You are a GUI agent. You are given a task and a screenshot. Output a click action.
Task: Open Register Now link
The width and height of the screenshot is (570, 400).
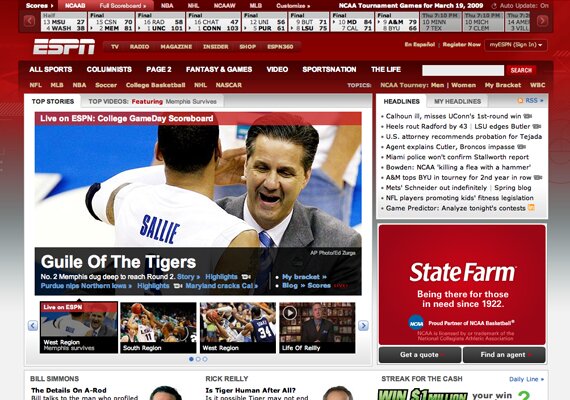462,45
